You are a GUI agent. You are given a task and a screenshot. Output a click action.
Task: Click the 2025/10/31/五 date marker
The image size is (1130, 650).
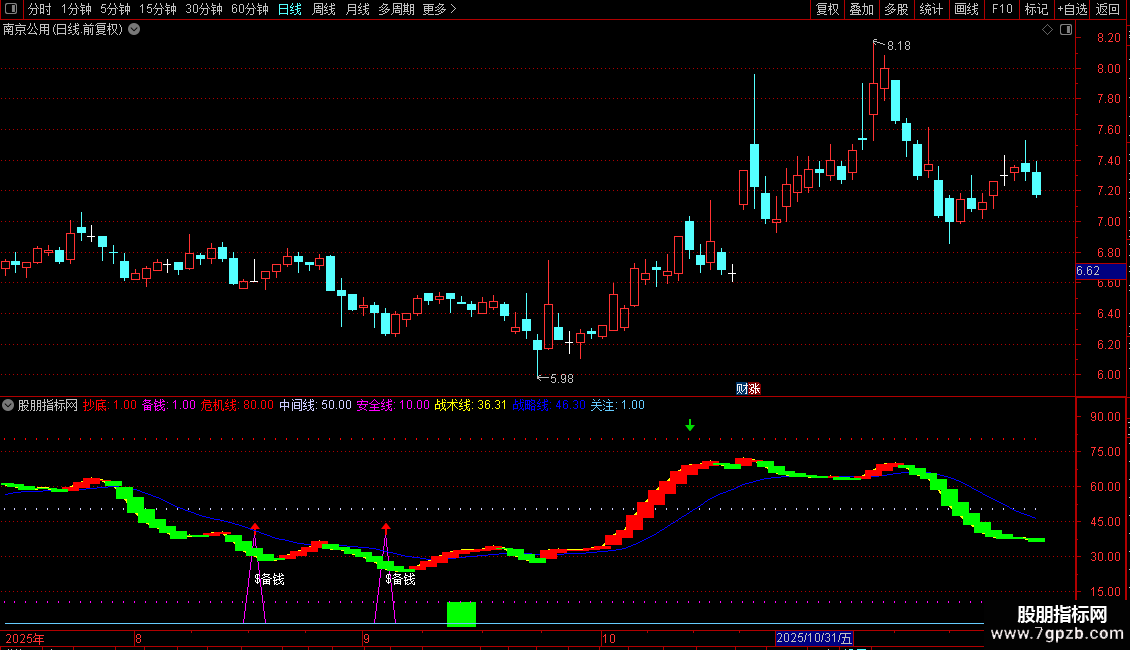(814, 638)
